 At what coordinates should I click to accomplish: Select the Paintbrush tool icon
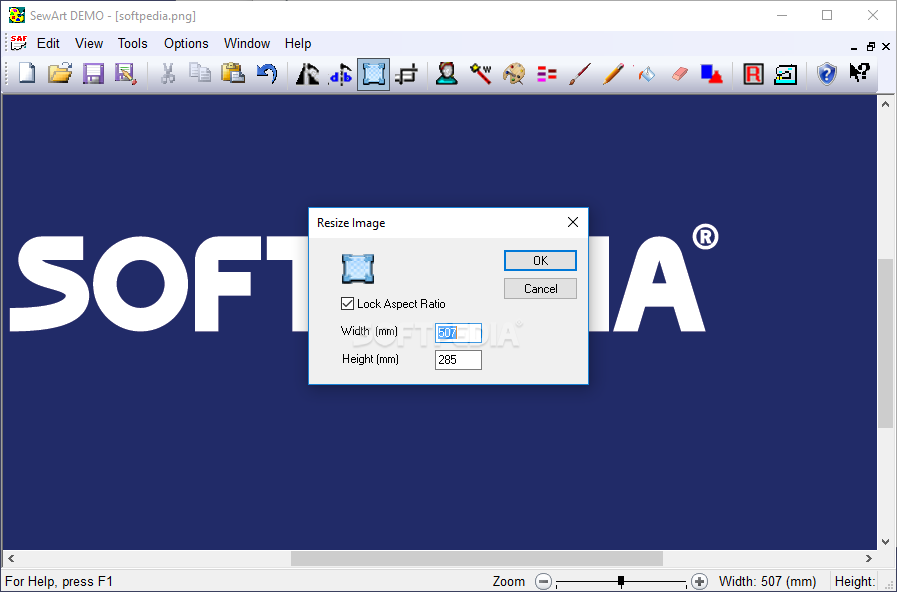(580, 74)
